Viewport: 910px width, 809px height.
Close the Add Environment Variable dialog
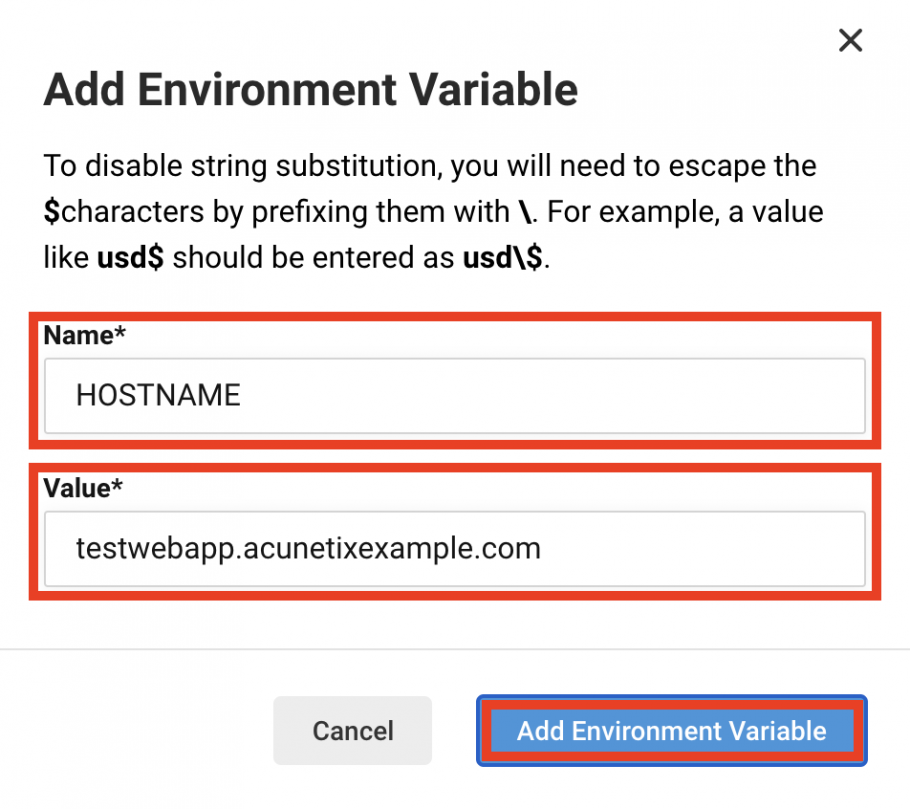point(850,41)
